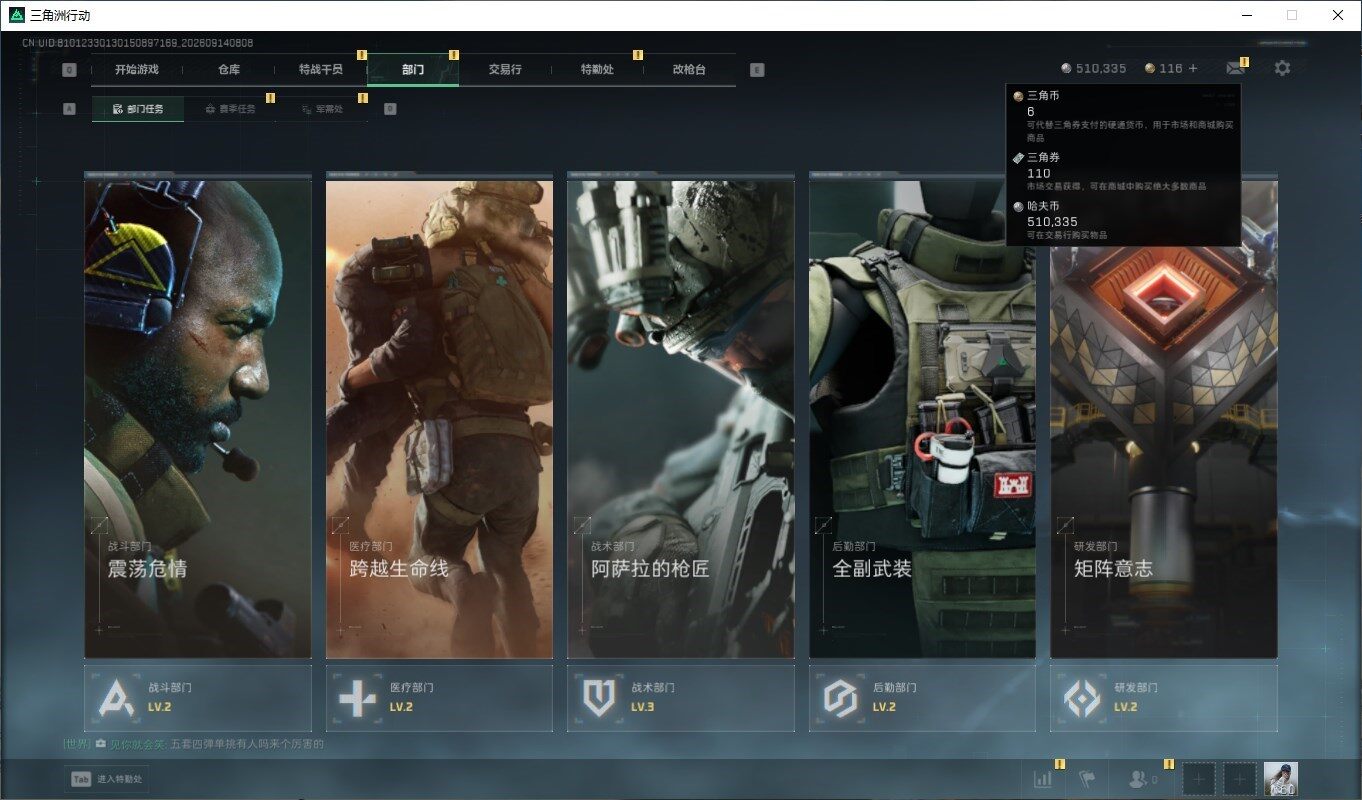Viewport: 1362px width, 800px height.
Task: Open the flag icon in bottom bar
Action: (1087, 779)
